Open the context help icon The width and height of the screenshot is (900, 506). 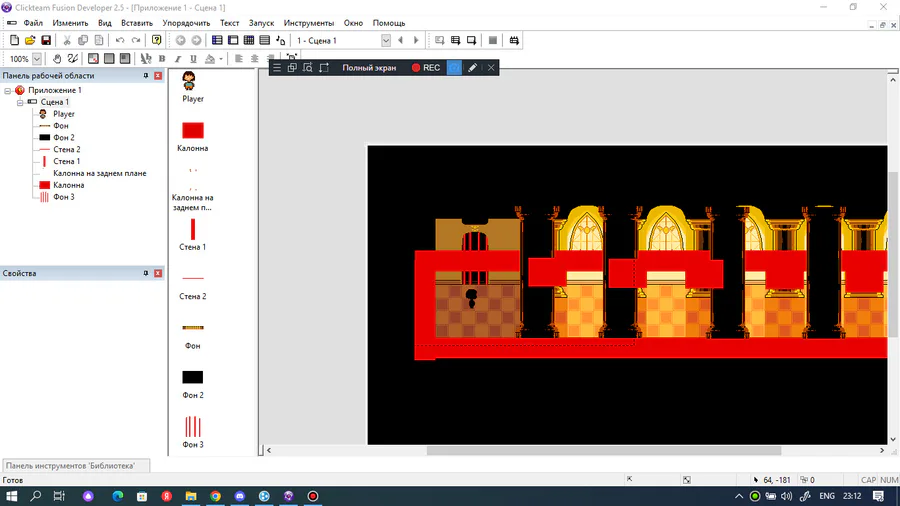(x=157, y=40)
